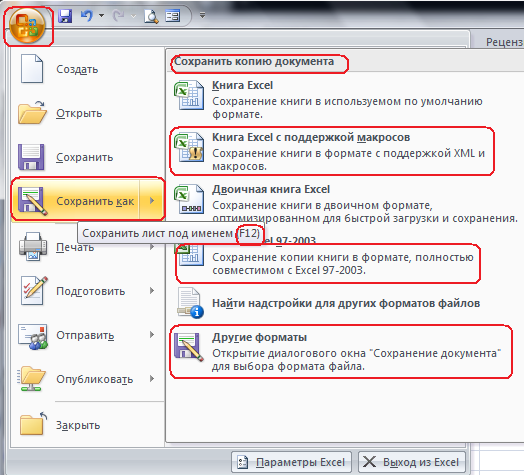Click the Redo arrow icon
Image resolution: width=524 pixels, height=475 pixels.
118,15
